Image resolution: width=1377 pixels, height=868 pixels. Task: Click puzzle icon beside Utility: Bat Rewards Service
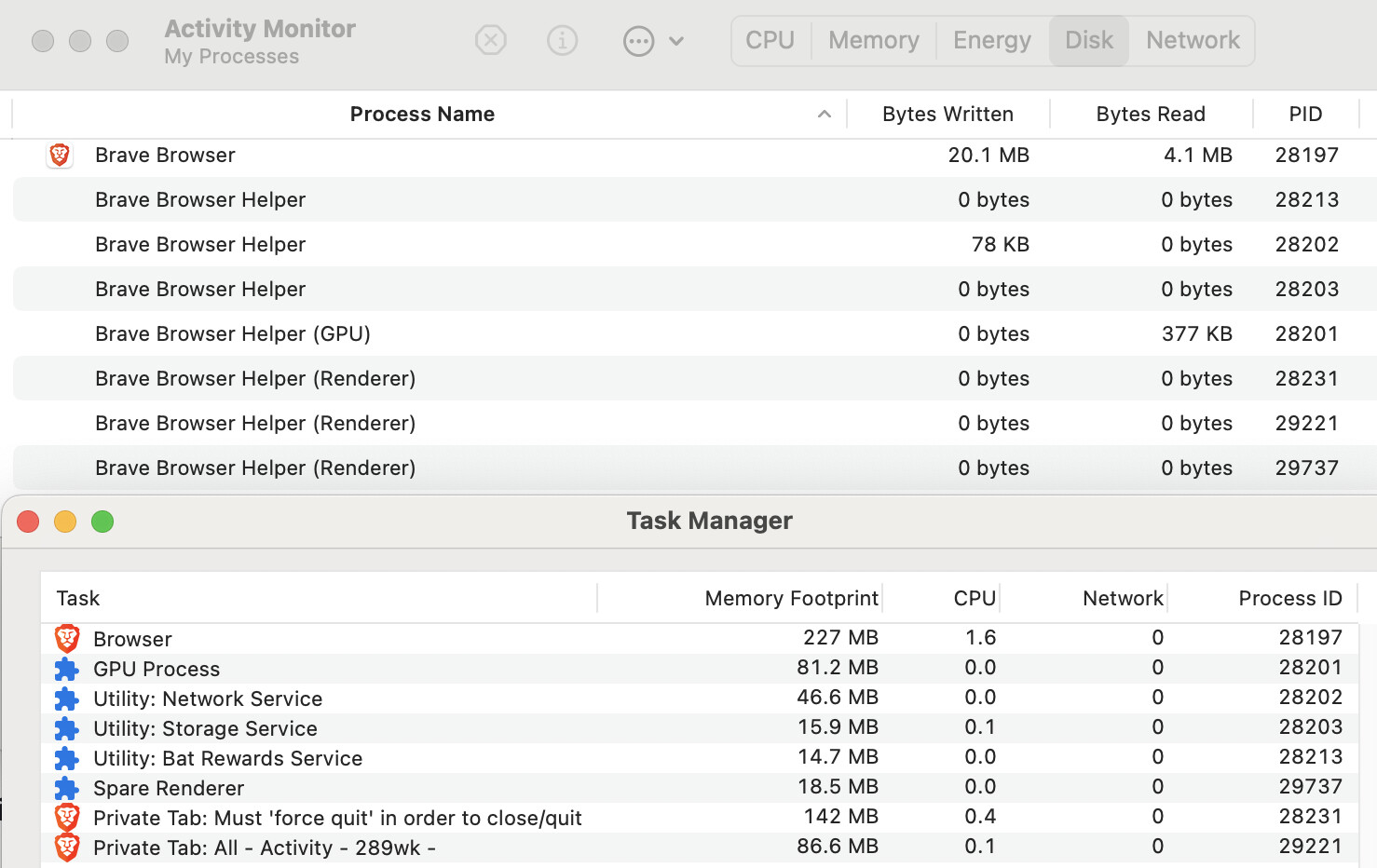pyautogui.click(x=66, y=758)
